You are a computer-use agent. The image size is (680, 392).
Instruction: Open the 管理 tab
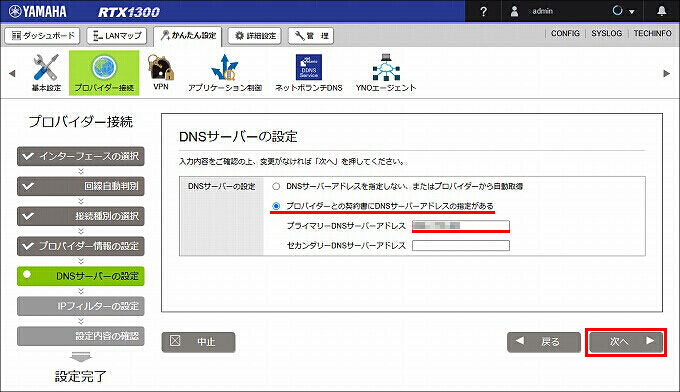[x=311, y=36]
